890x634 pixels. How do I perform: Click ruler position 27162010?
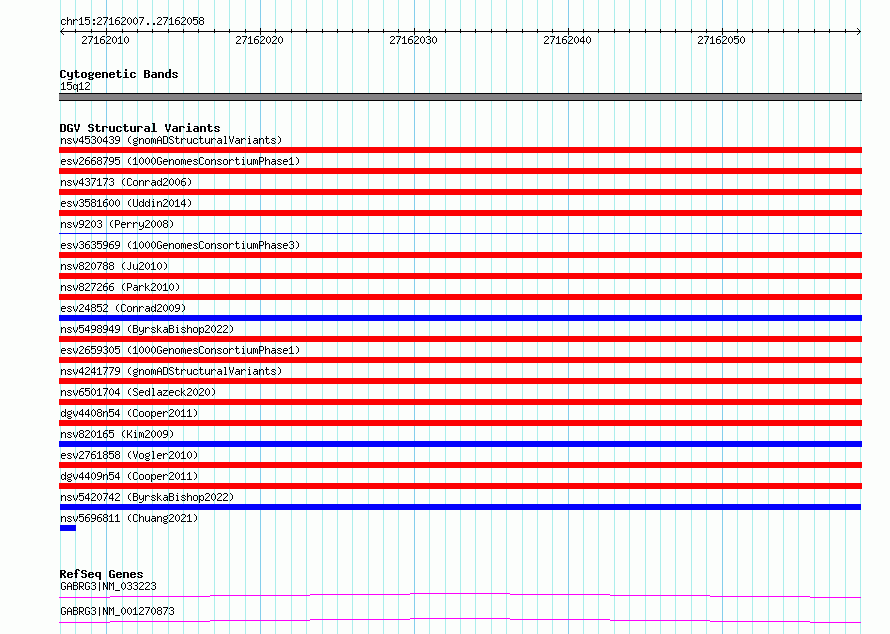[106, 40]
